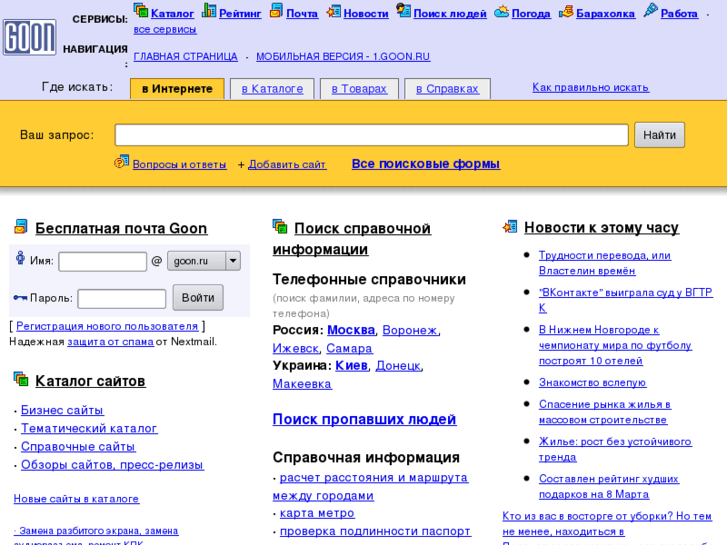Open Как правильно искать help link
The height and width of the screenshot is (545, 727).
point(591,87)
